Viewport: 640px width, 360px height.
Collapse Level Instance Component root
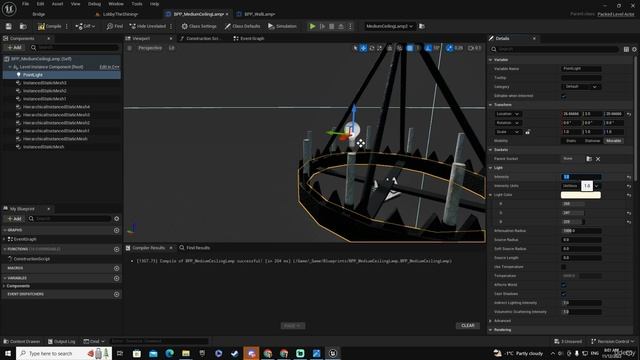point(10,67)
